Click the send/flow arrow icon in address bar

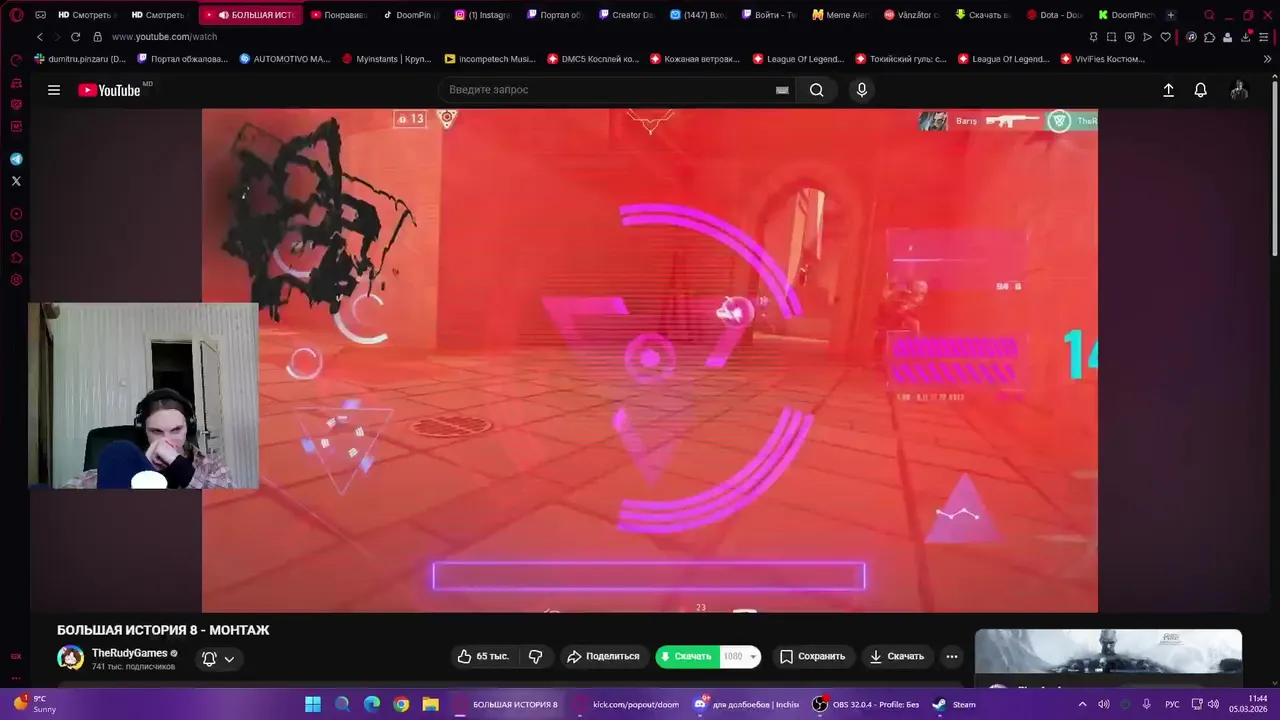coord(1147,37)
